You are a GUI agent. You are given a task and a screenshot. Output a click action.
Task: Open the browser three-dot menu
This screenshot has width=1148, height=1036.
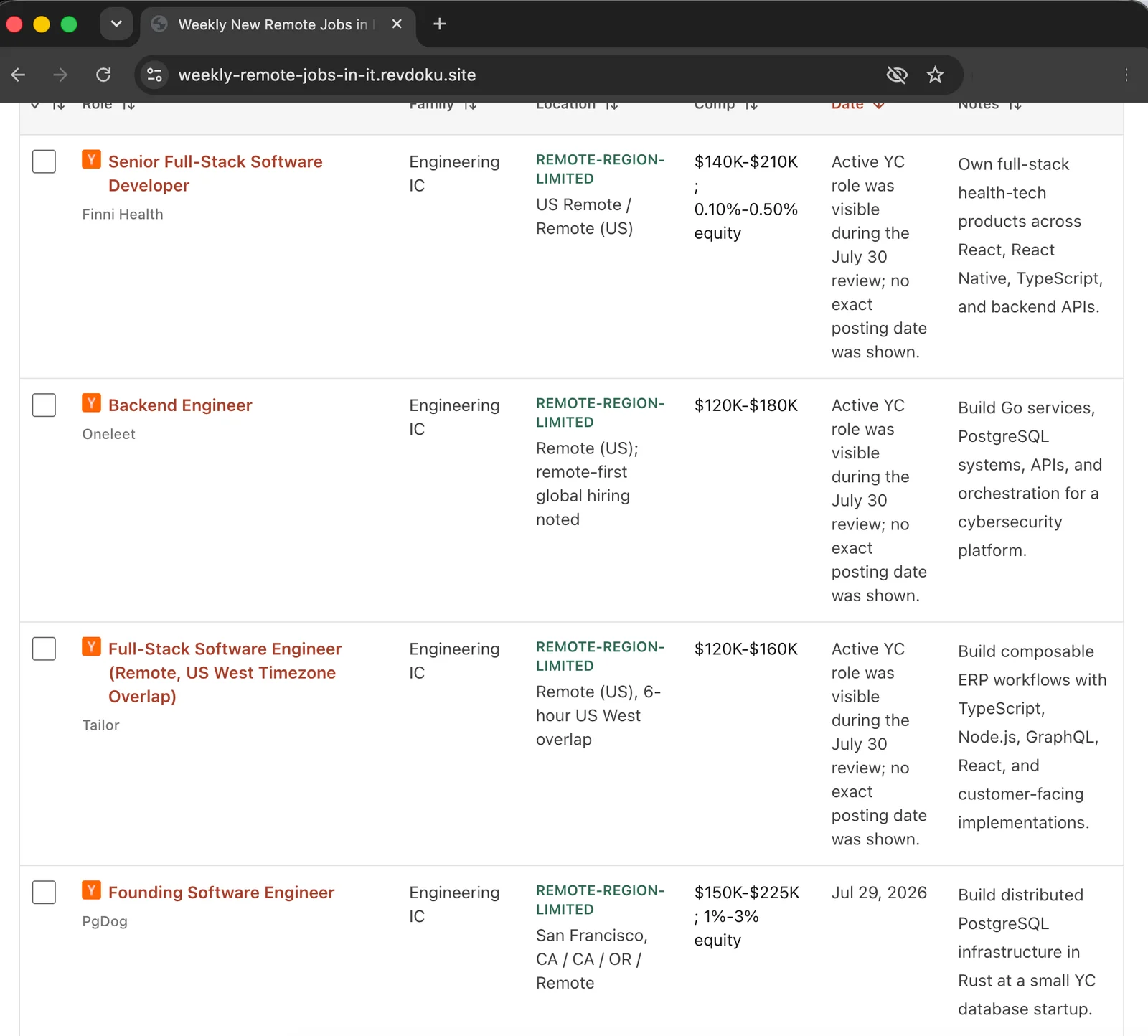point(1126,75)
